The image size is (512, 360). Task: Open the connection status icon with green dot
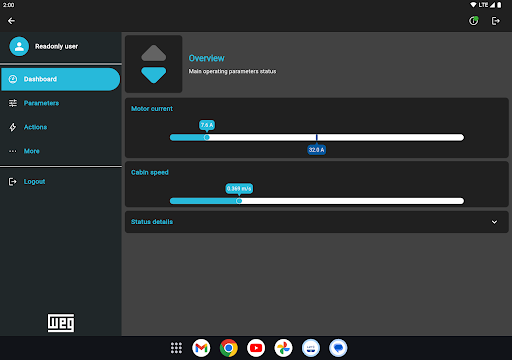474,21
